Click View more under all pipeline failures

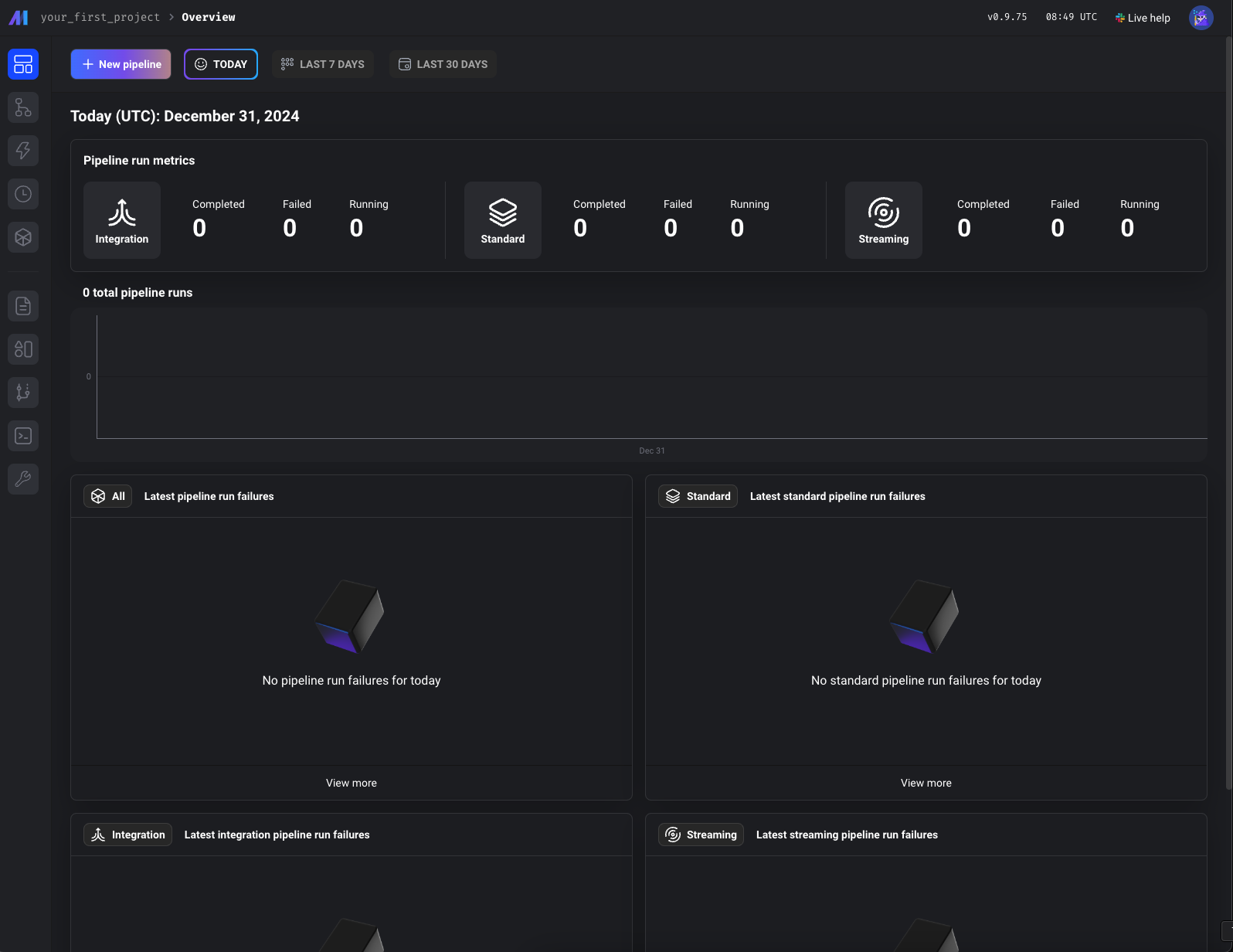click(x=352, y=783)
